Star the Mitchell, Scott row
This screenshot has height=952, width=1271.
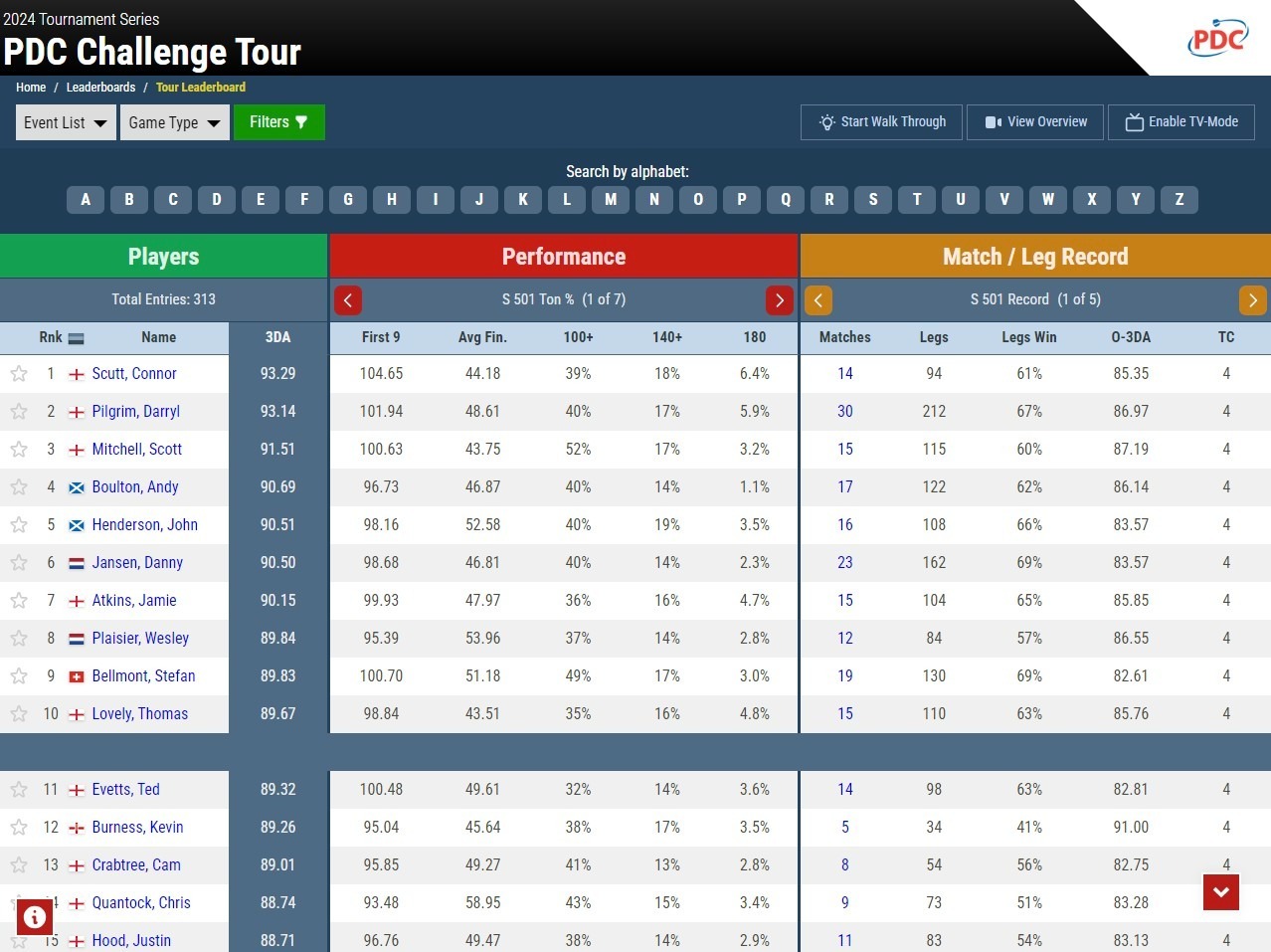19,450
